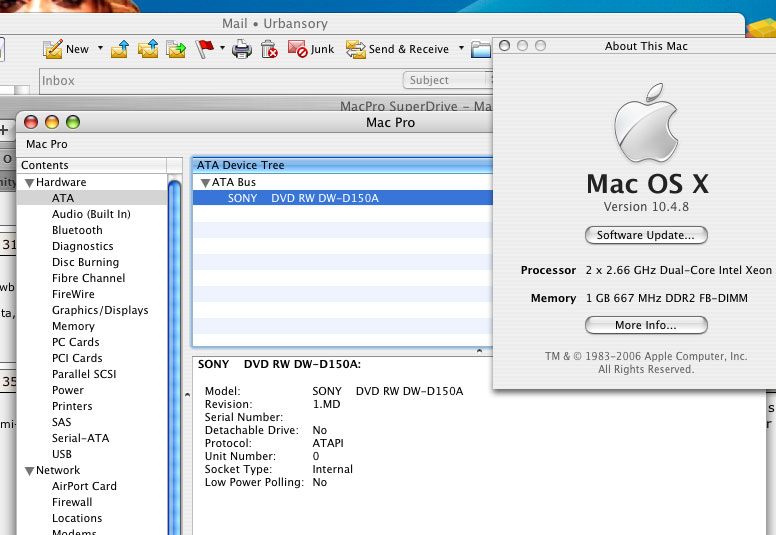This screenshot has height=535, width=776.
Task: Click the pane splitter handle above details
Action: (479, 351)
